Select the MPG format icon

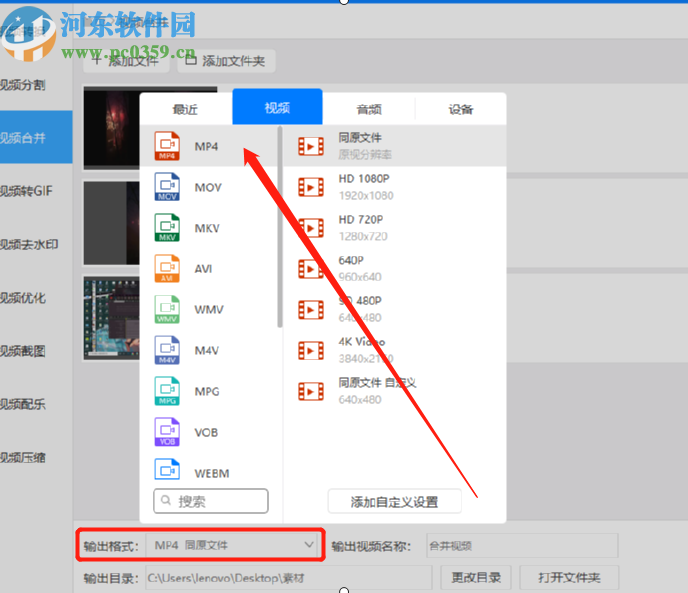167,391
